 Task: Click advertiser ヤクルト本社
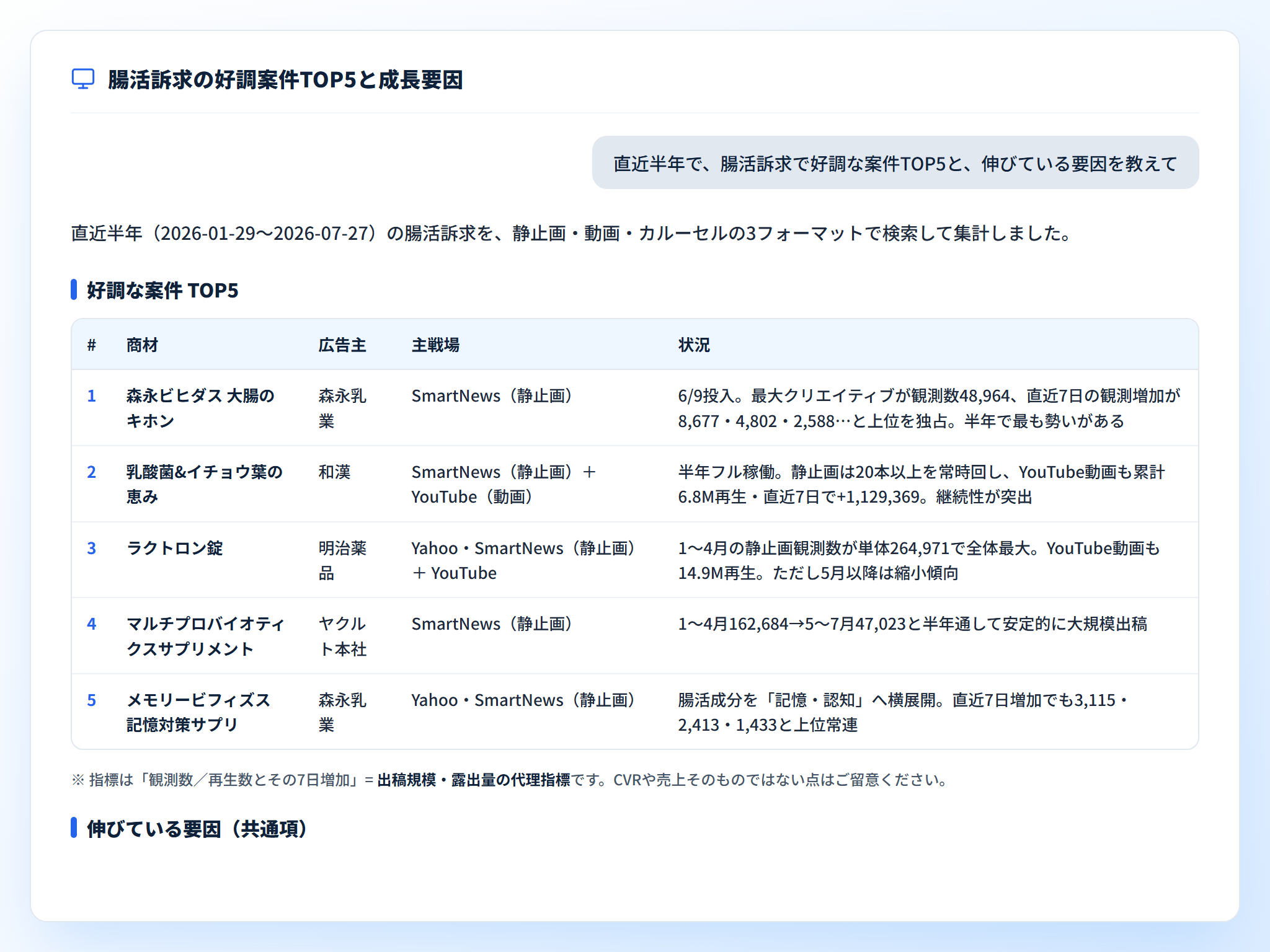(x=342, y=637)
